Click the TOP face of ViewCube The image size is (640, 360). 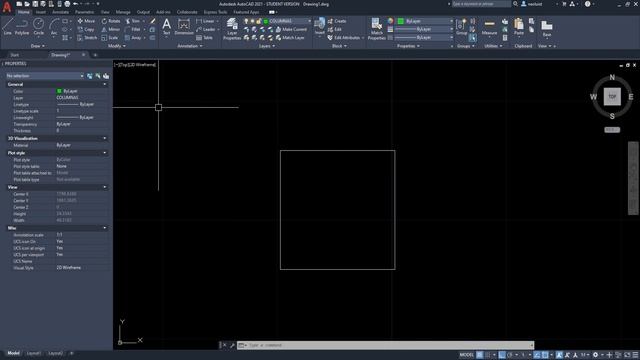(x=612, y=97)
